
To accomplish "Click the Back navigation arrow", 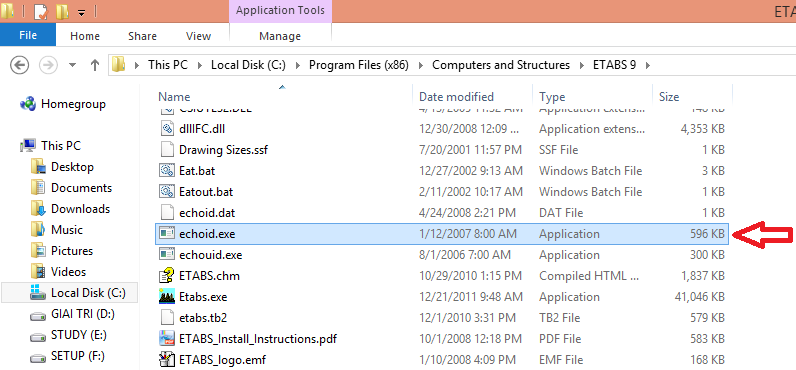I will [20, 65].
